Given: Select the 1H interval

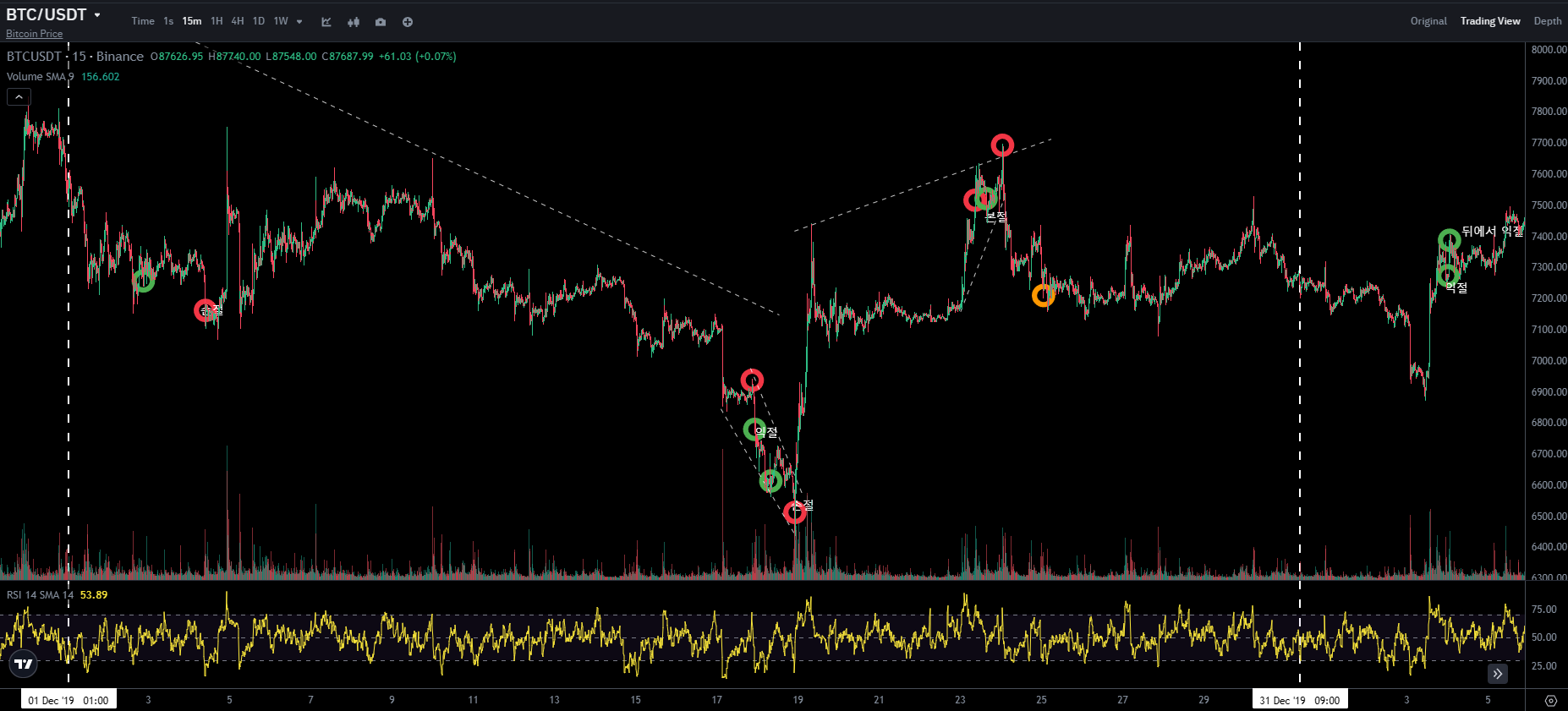Looking at the screenshot, I should pyautogui.click(x=217, y=21).
